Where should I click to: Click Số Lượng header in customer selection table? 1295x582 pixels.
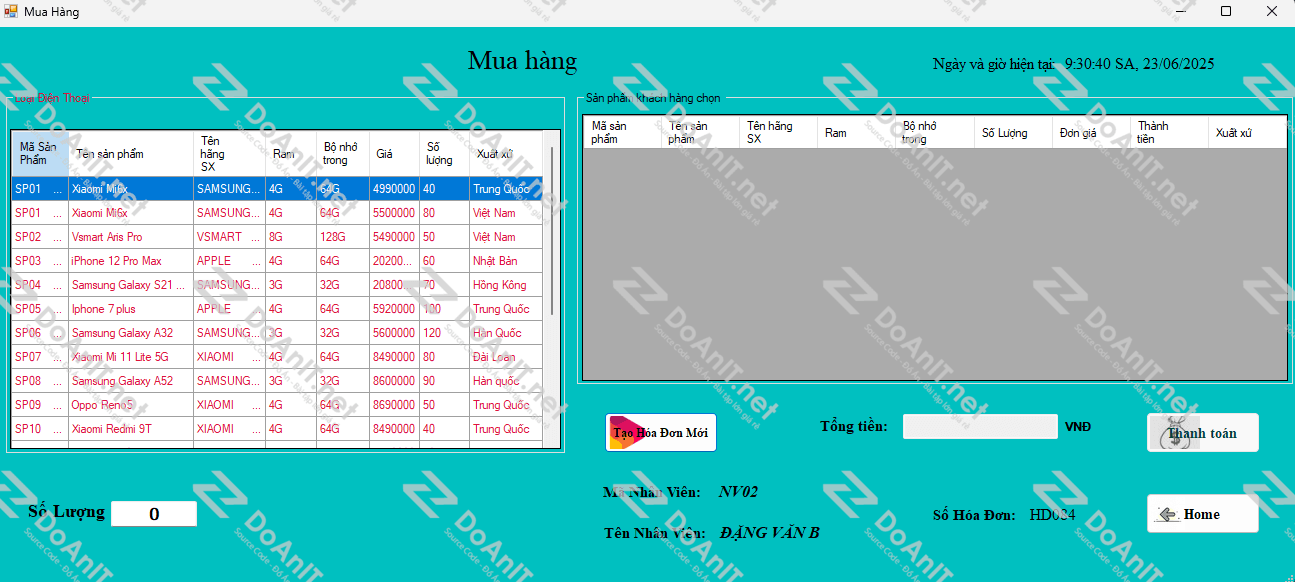[1013, 132]
